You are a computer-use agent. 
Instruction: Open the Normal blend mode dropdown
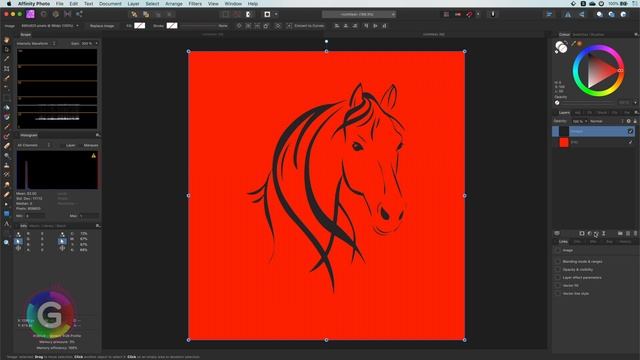click(606, 121)
